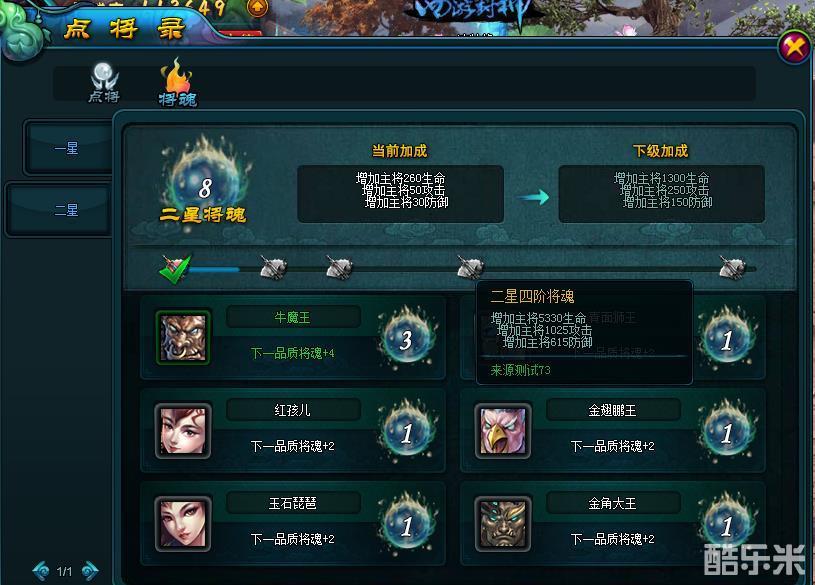Switch to the 将魂 flame tab
Image resolution: width=815 pixels, height=585 pixels.
(177, 82)
